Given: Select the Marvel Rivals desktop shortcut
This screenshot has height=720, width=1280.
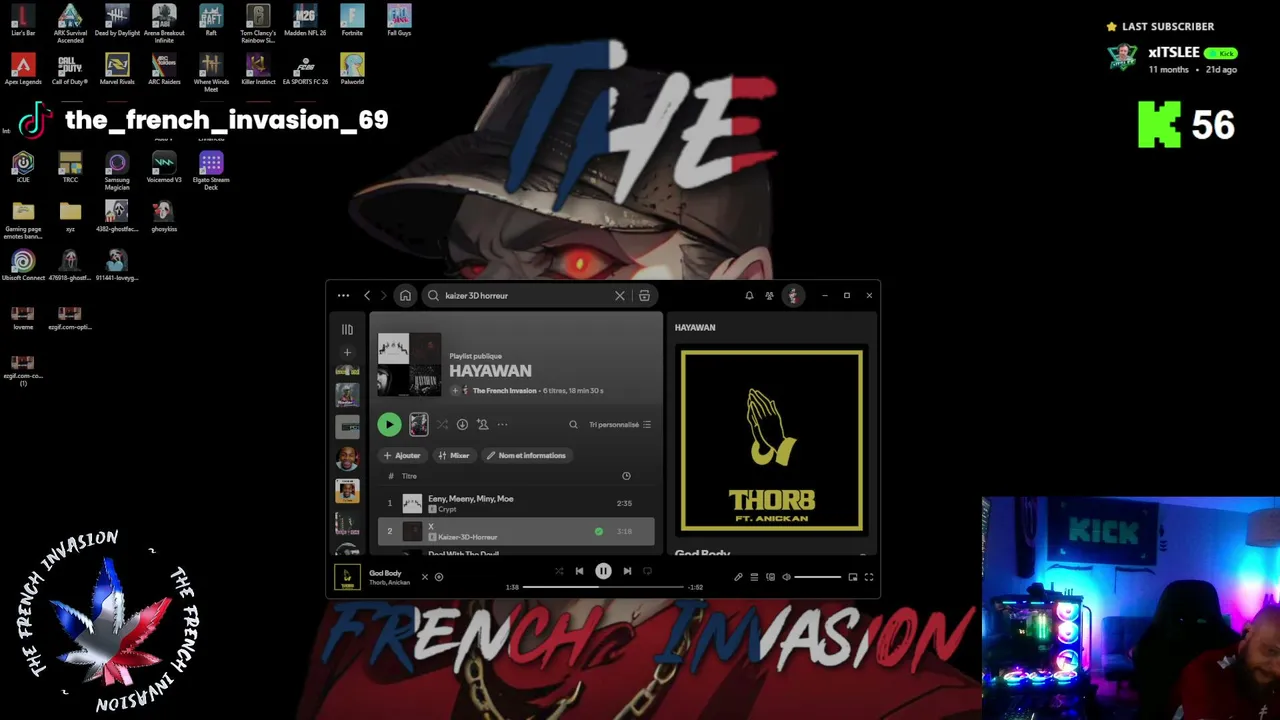Looking at the screenshot, I should 117,69.
